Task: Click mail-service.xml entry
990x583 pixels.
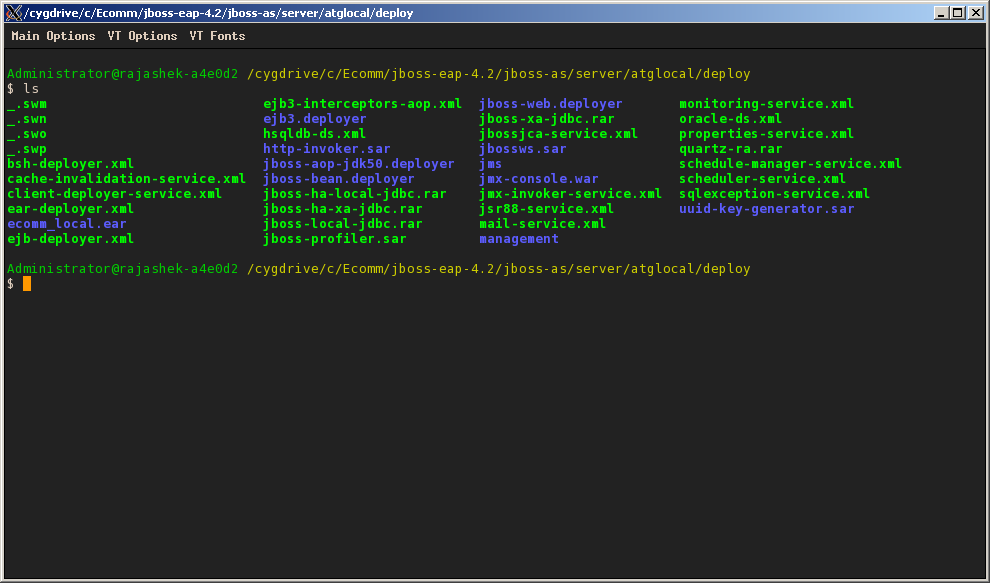Action: [543, 224]
